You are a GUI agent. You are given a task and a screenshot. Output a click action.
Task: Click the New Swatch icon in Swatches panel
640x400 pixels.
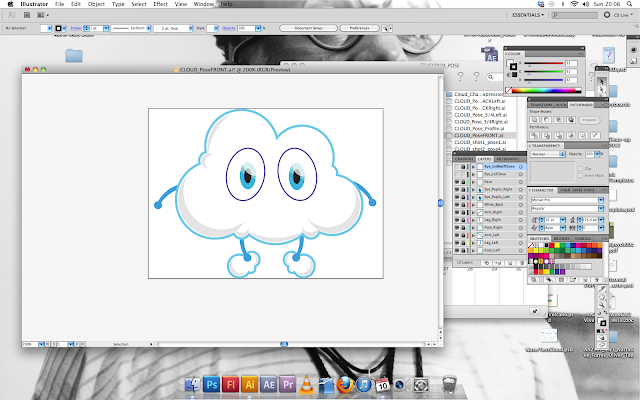pos(585,280)
